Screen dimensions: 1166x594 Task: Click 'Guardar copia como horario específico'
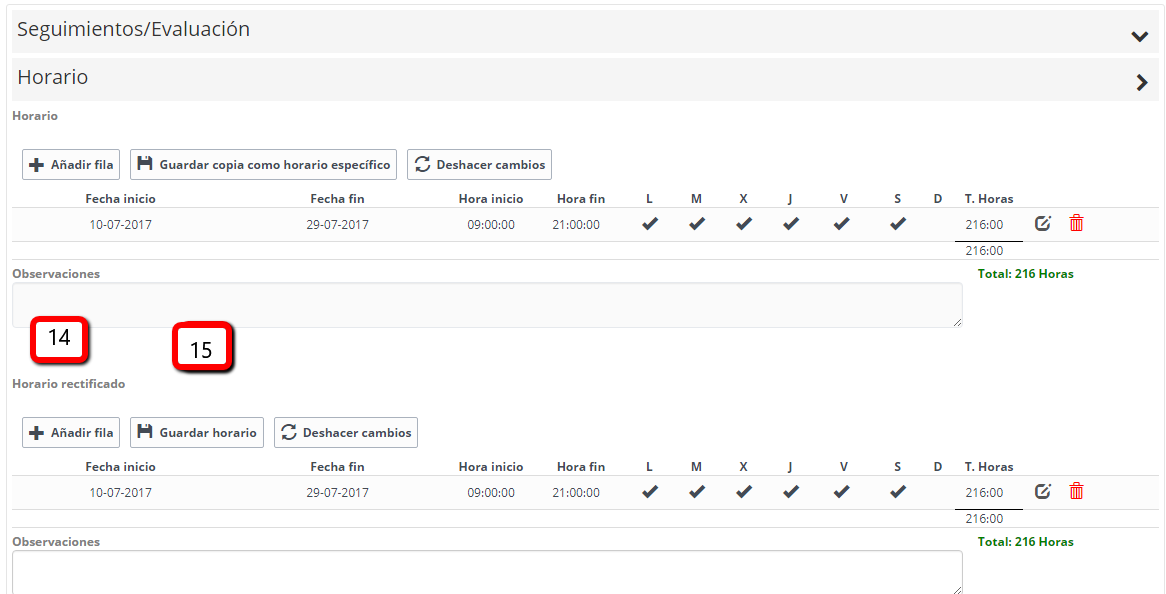264,164
